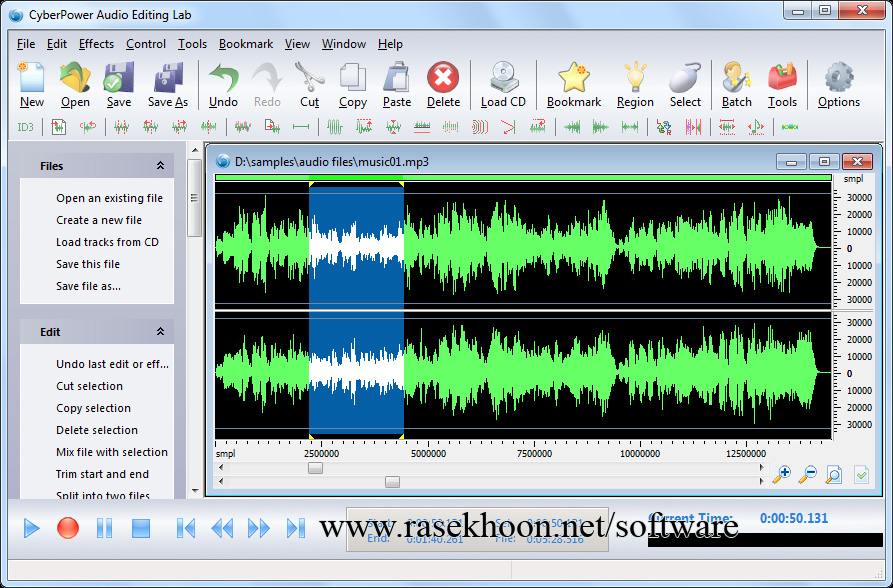Click the upper waveform scrollbar left arrow
This screenshot has width=893, height=588.
[221, 468]
